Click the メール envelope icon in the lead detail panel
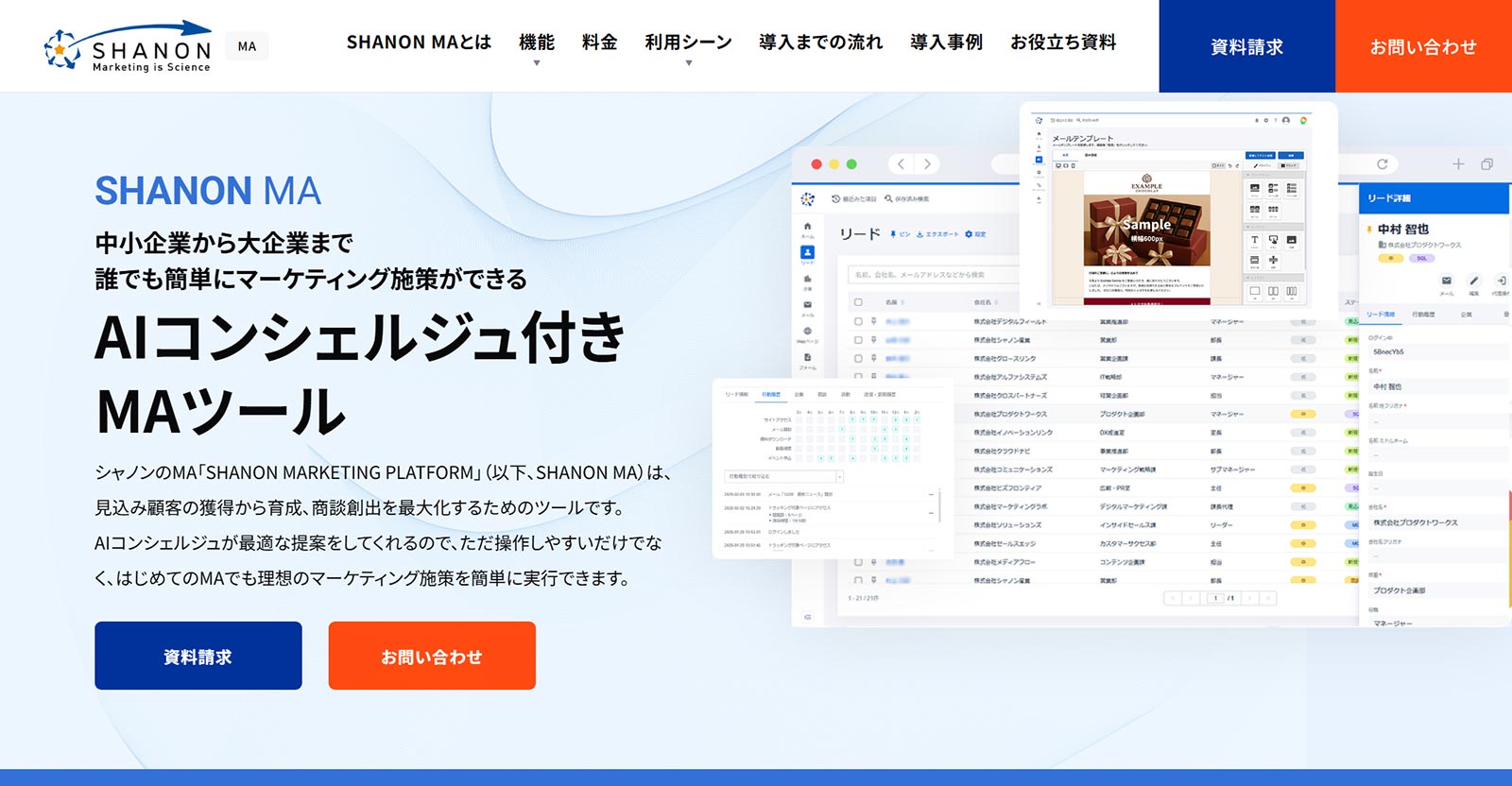This screenshot has width=1512, height=786. (1446, 281)
